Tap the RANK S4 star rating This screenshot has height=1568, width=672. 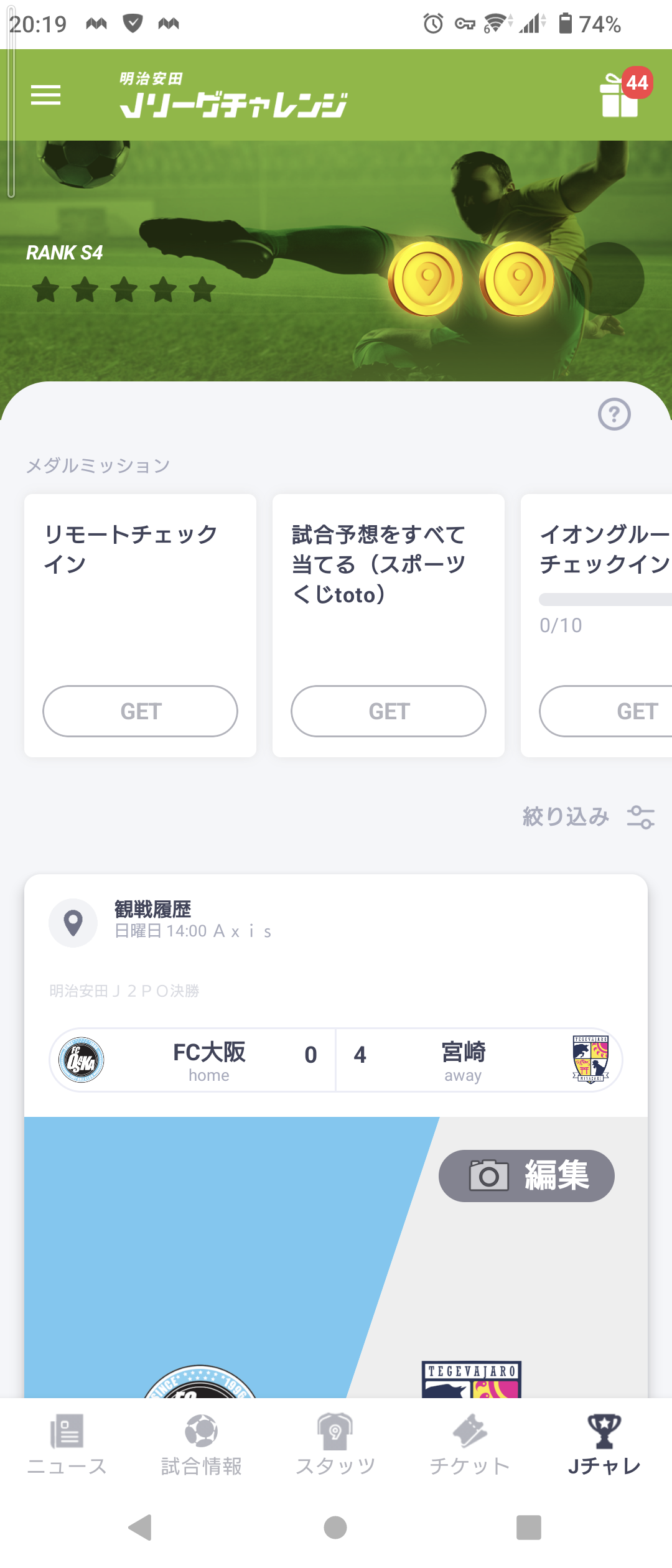pos(124,290)
